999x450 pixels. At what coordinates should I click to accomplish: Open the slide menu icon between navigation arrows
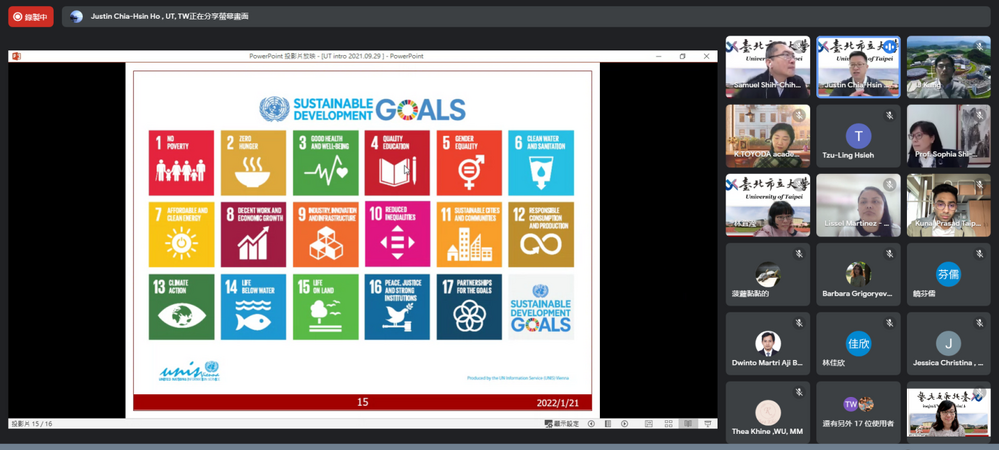click(608, 423)
